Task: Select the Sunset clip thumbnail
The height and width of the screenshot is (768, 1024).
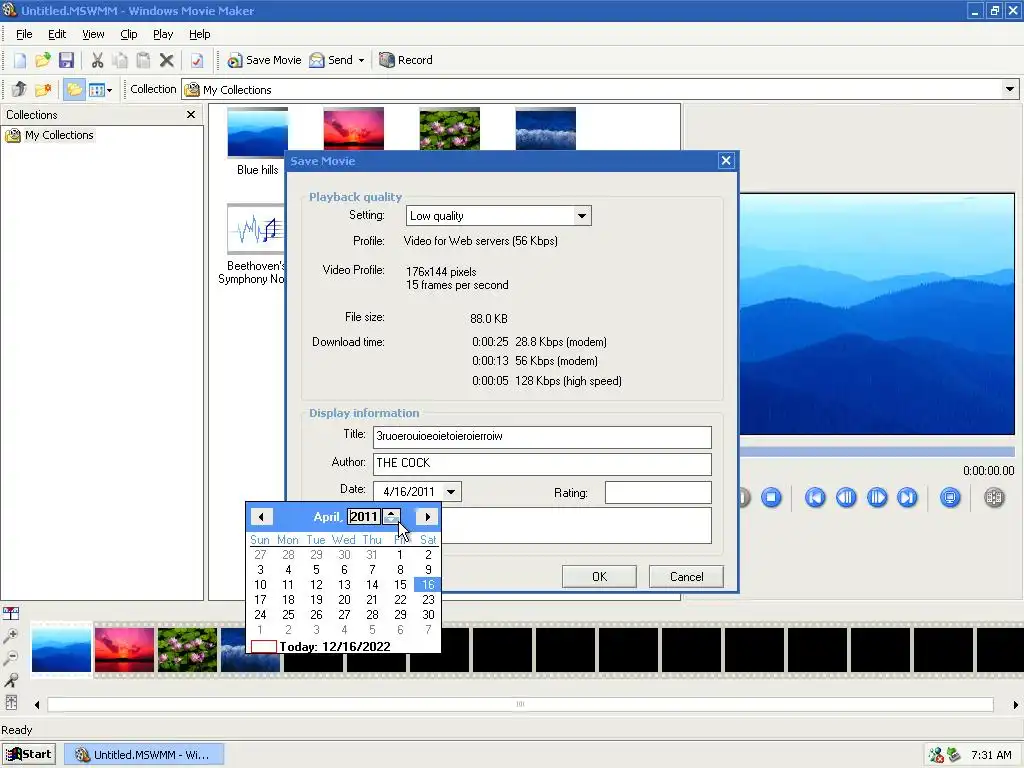Action: pos(353,129)
